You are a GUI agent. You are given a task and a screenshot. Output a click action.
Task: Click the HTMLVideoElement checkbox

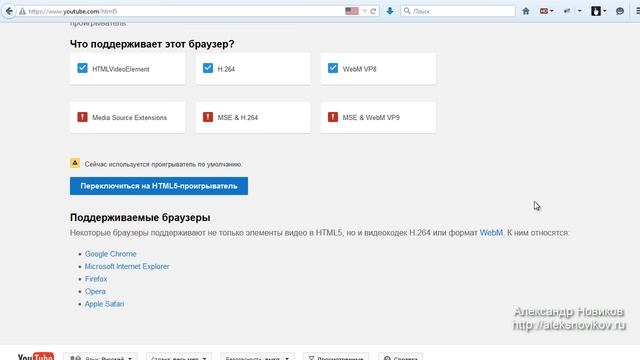point(82,68)
